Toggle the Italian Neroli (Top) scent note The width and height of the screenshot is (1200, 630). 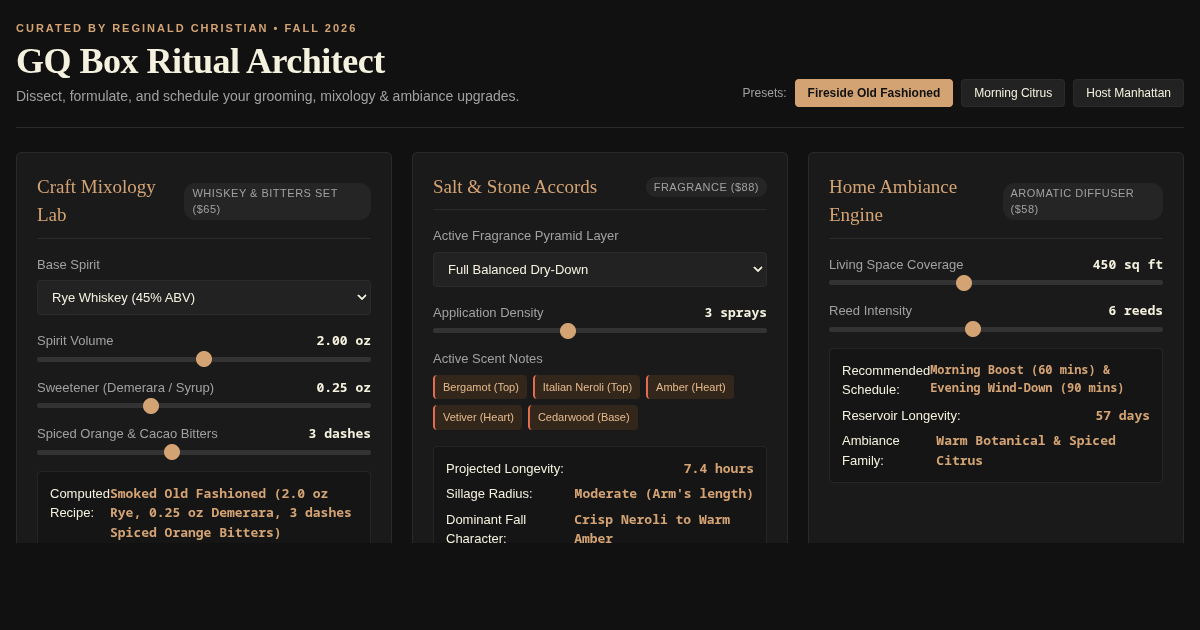(587, 387)
